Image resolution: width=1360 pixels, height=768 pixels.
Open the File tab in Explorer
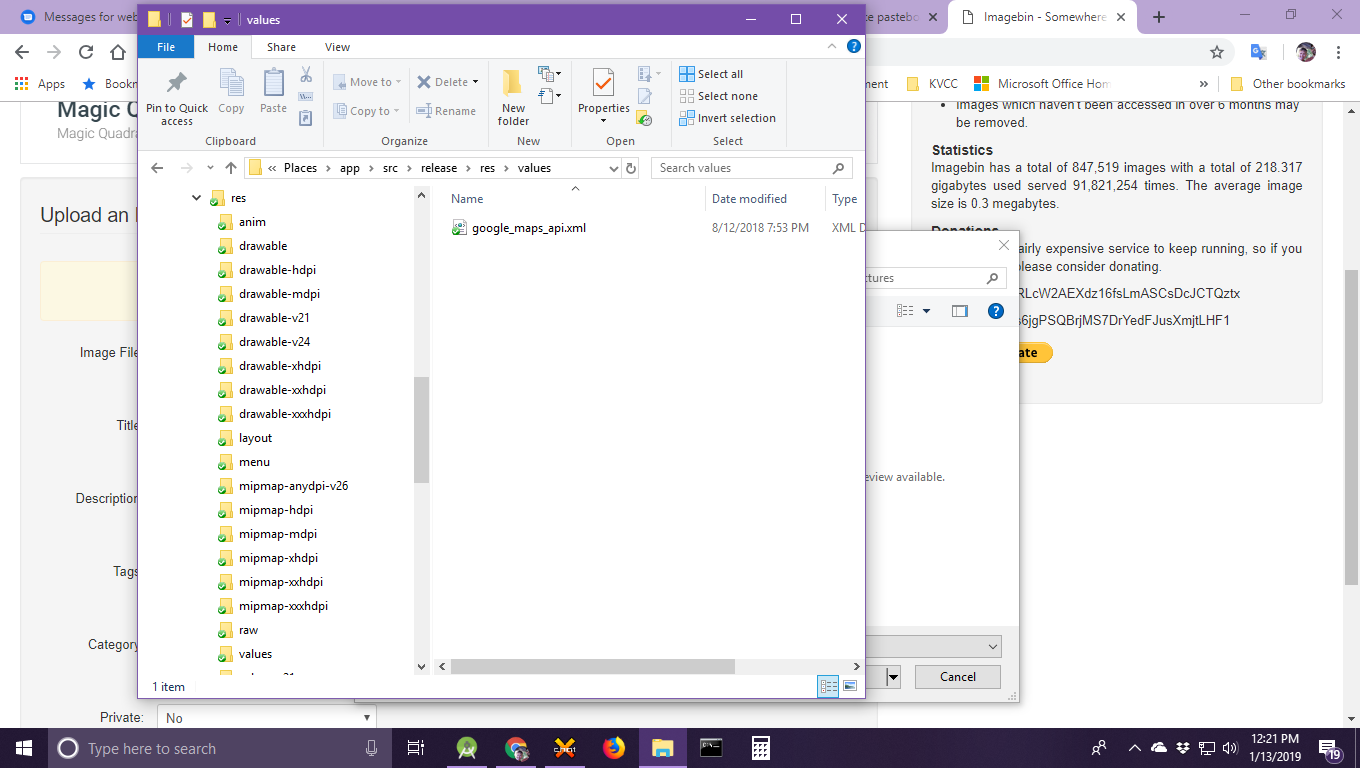pyautogui.click(x=166, y=47)
